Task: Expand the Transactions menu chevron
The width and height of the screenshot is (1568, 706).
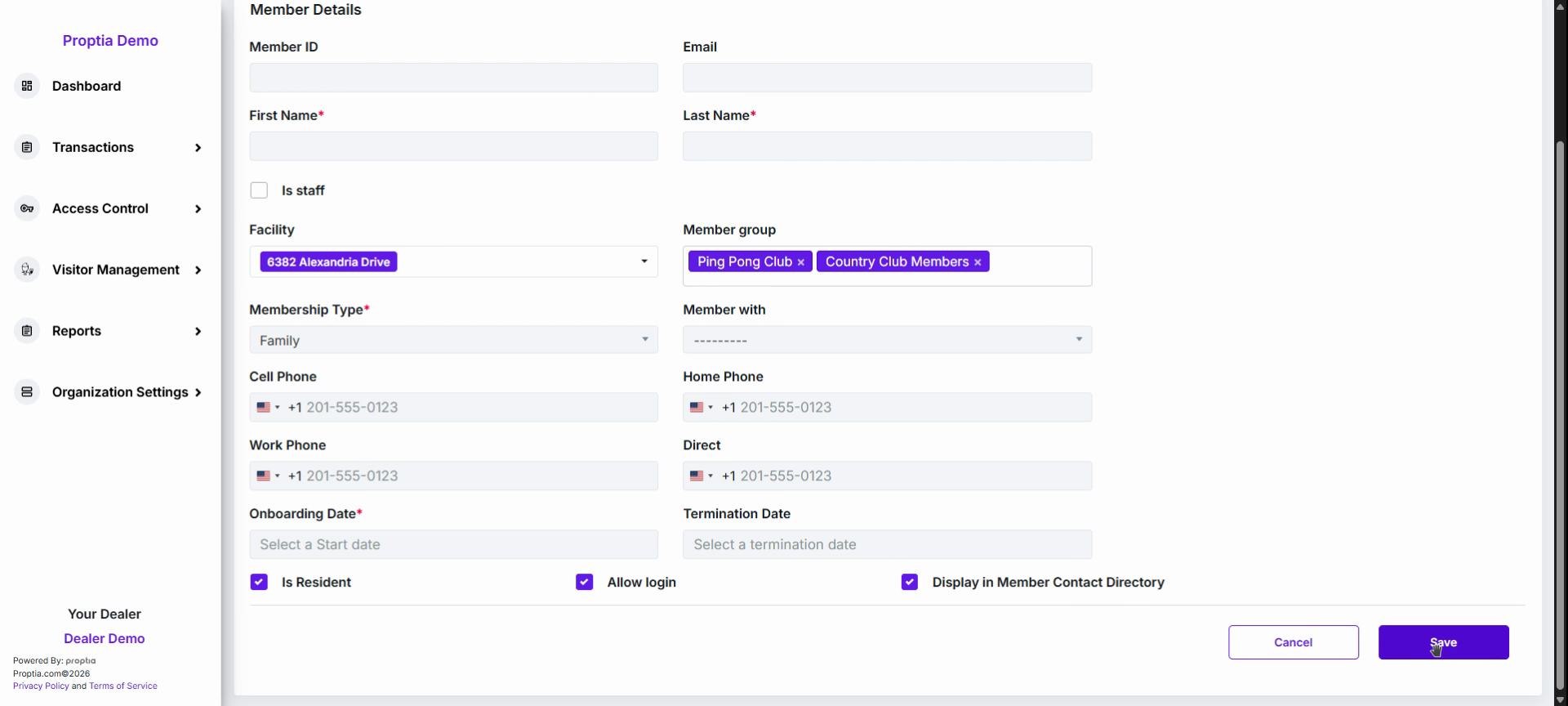Action: click(x=198, y=148)
